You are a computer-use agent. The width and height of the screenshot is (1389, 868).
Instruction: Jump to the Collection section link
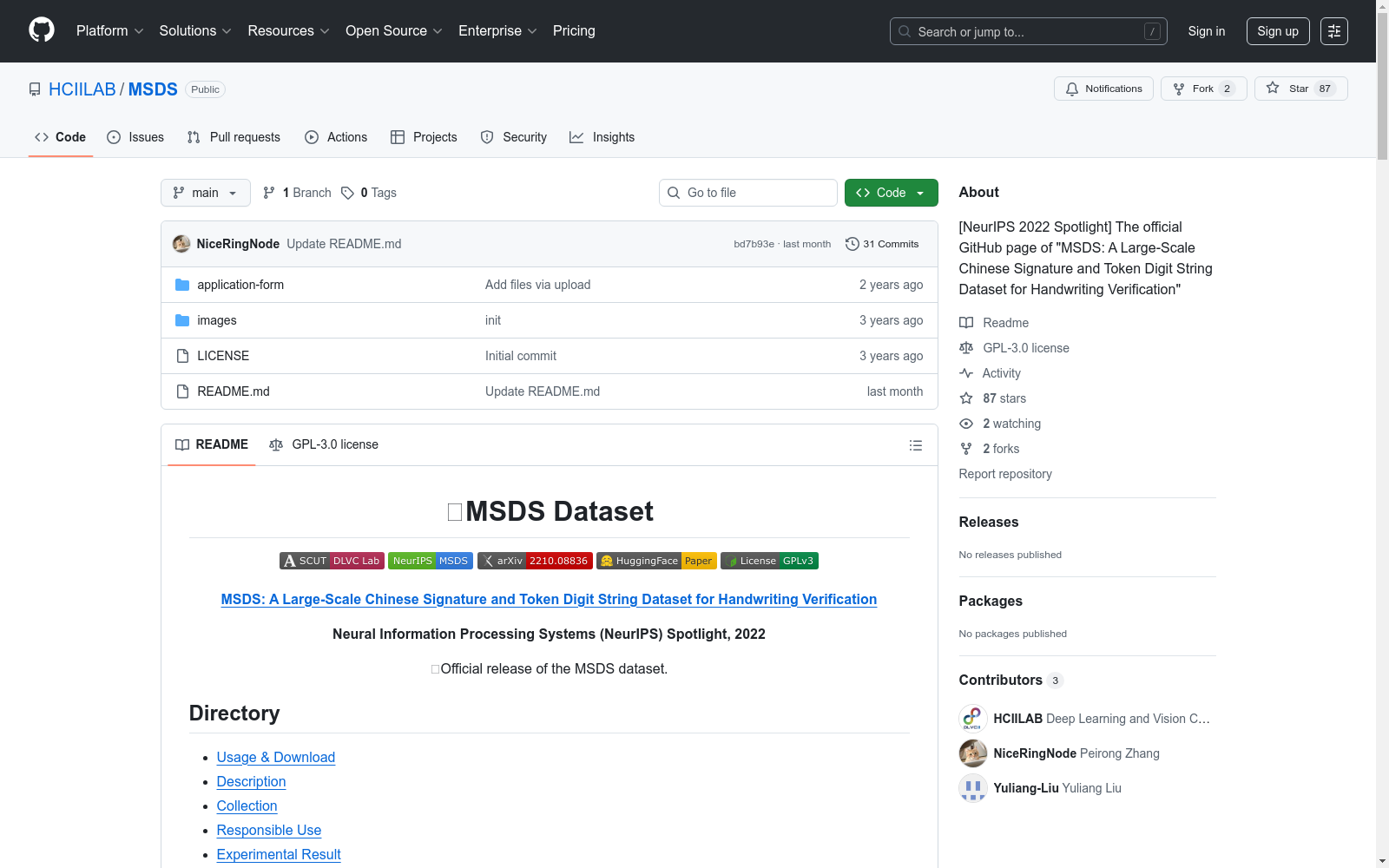coord(247,806)
